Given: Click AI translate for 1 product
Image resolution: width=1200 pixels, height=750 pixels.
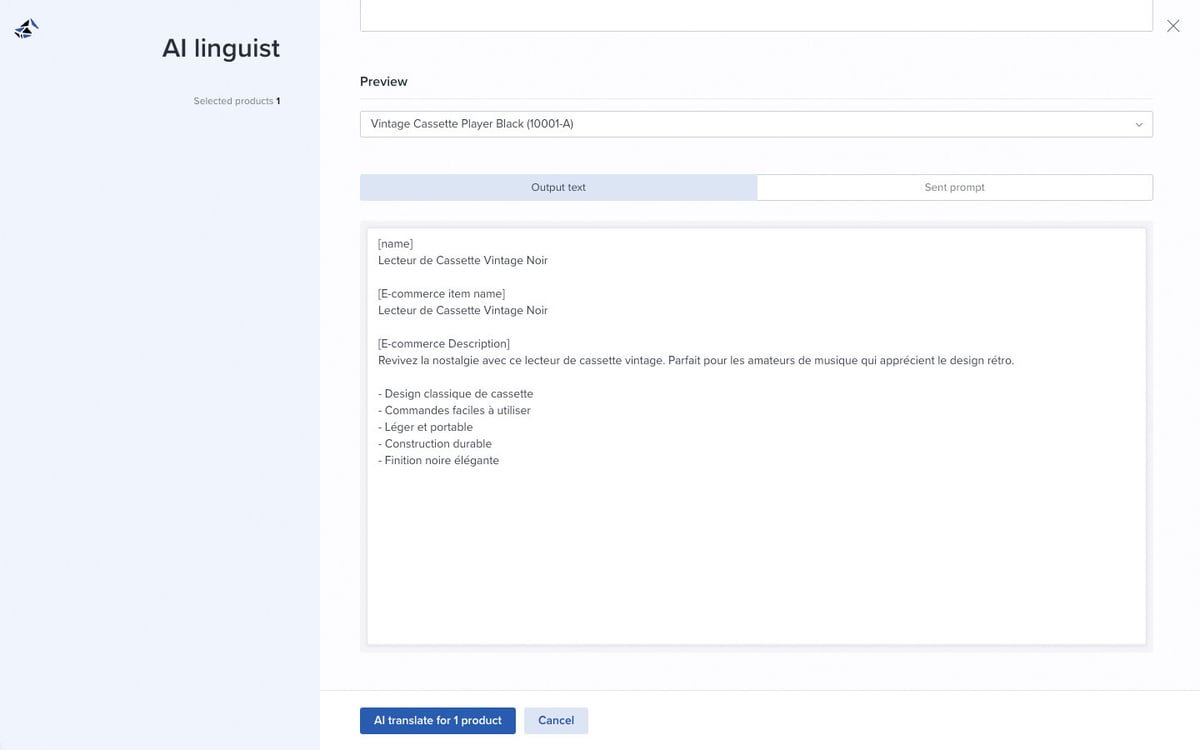Looking at the screenshot, I should (x=438, y=720).
